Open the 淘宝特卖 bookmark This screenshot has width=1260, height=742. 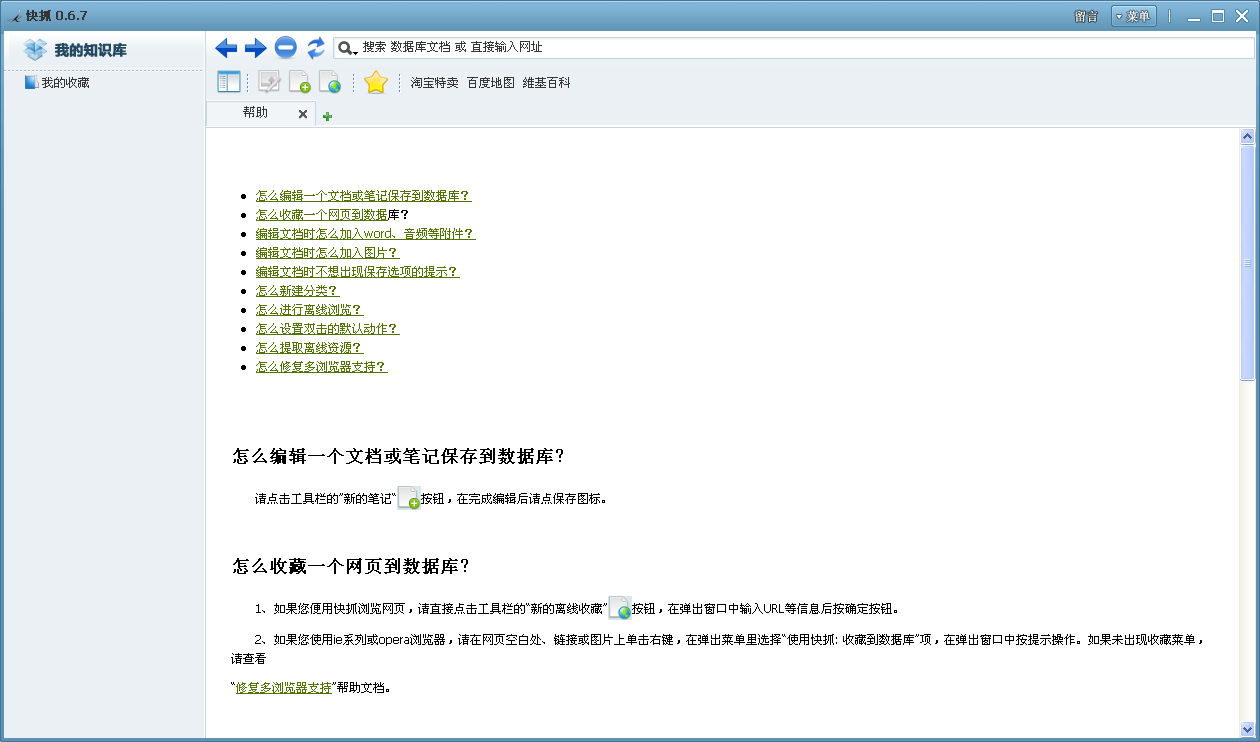click(x=434, y=83)
